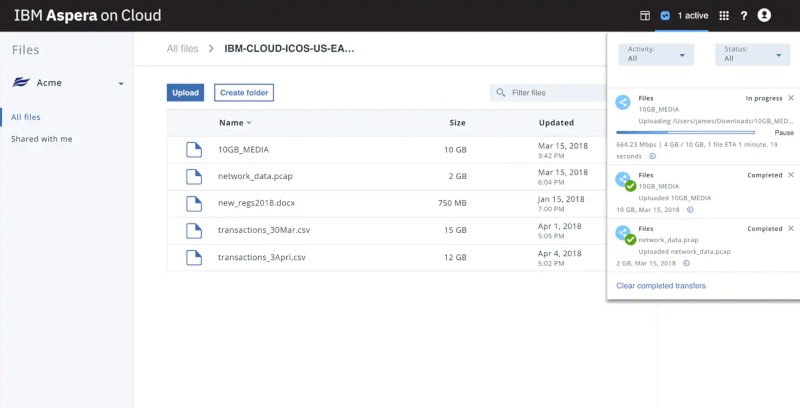Click Clear completed transfers link
800x408 pixels.
(661, 286)
